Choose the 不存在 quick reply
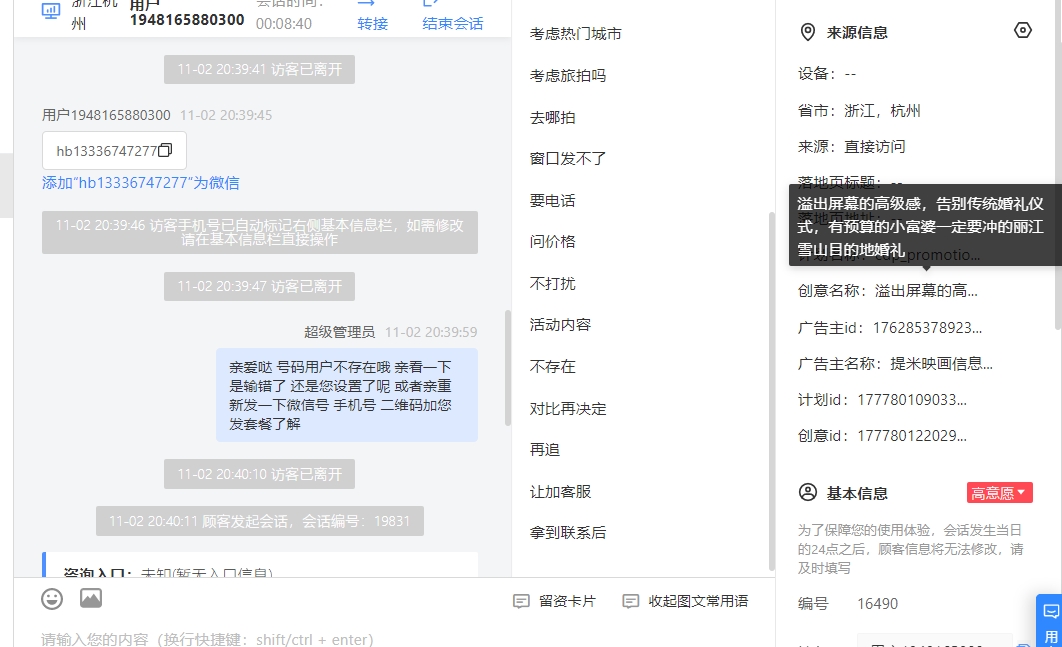The image size is (1062, 647). click(x=553, y=367)
